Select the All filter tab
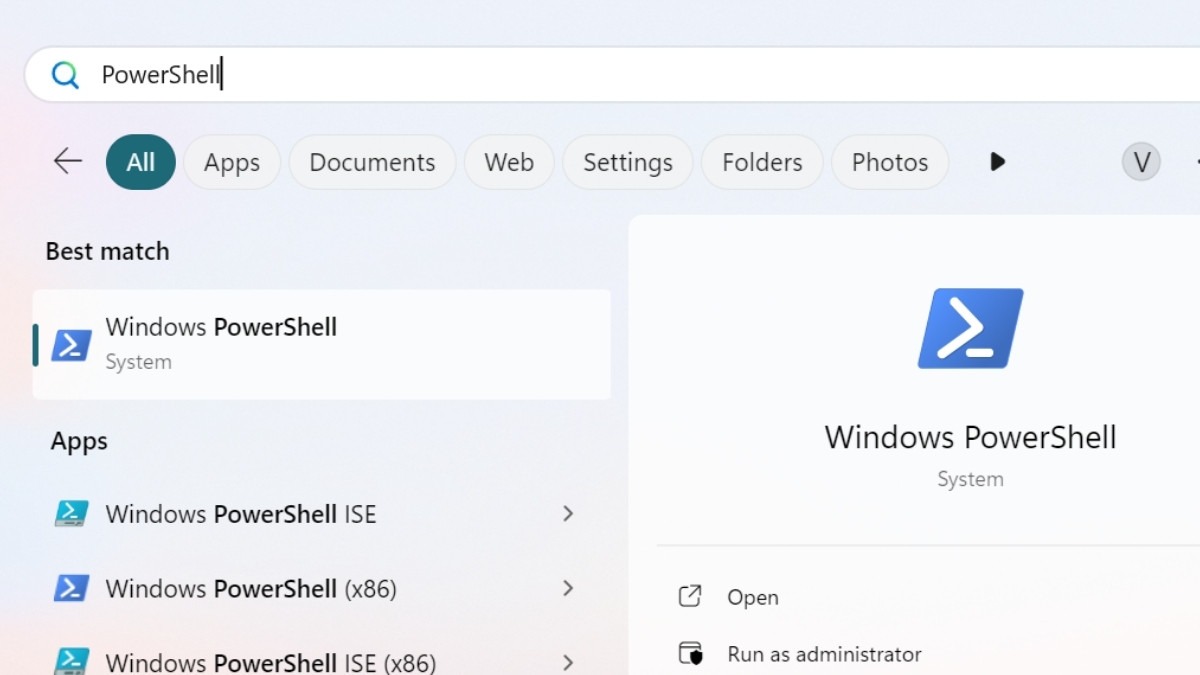1200x675 pixels. pos(141,162)
